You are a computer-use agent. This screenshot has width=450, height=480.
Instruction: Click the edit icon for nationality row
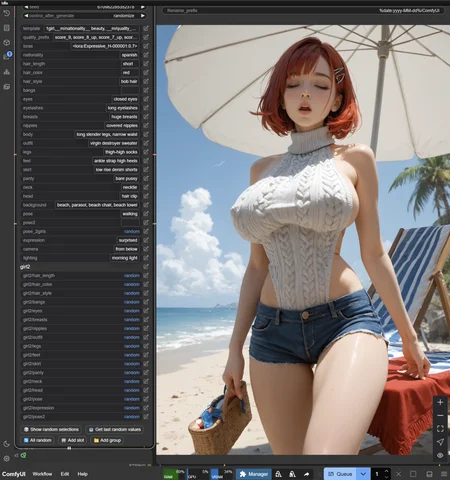[x=146, y=55]
